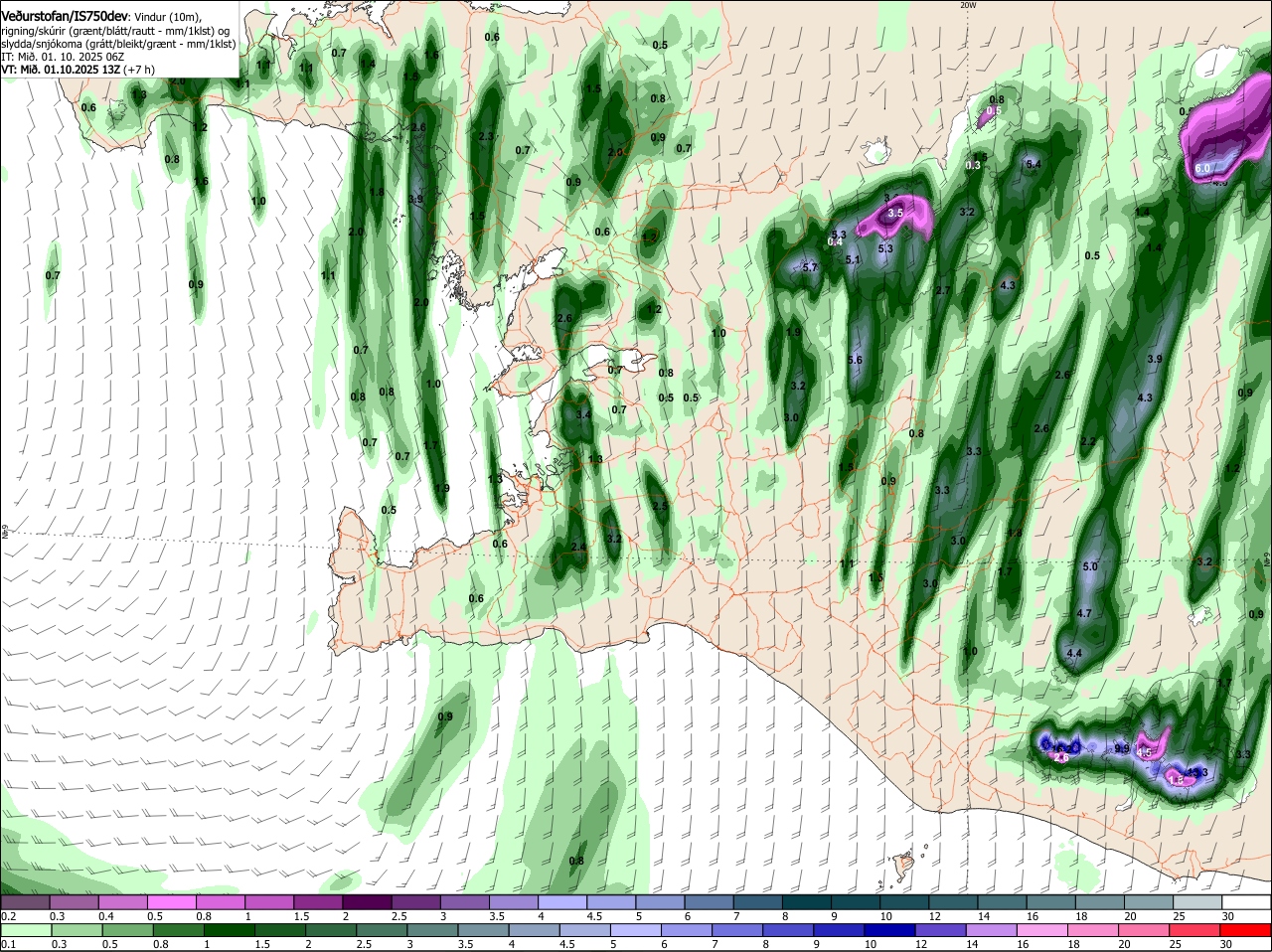Click the 4.4 precipitation value on the map
Screen dimensions: 1272x952
click(x=1073, y=654)
